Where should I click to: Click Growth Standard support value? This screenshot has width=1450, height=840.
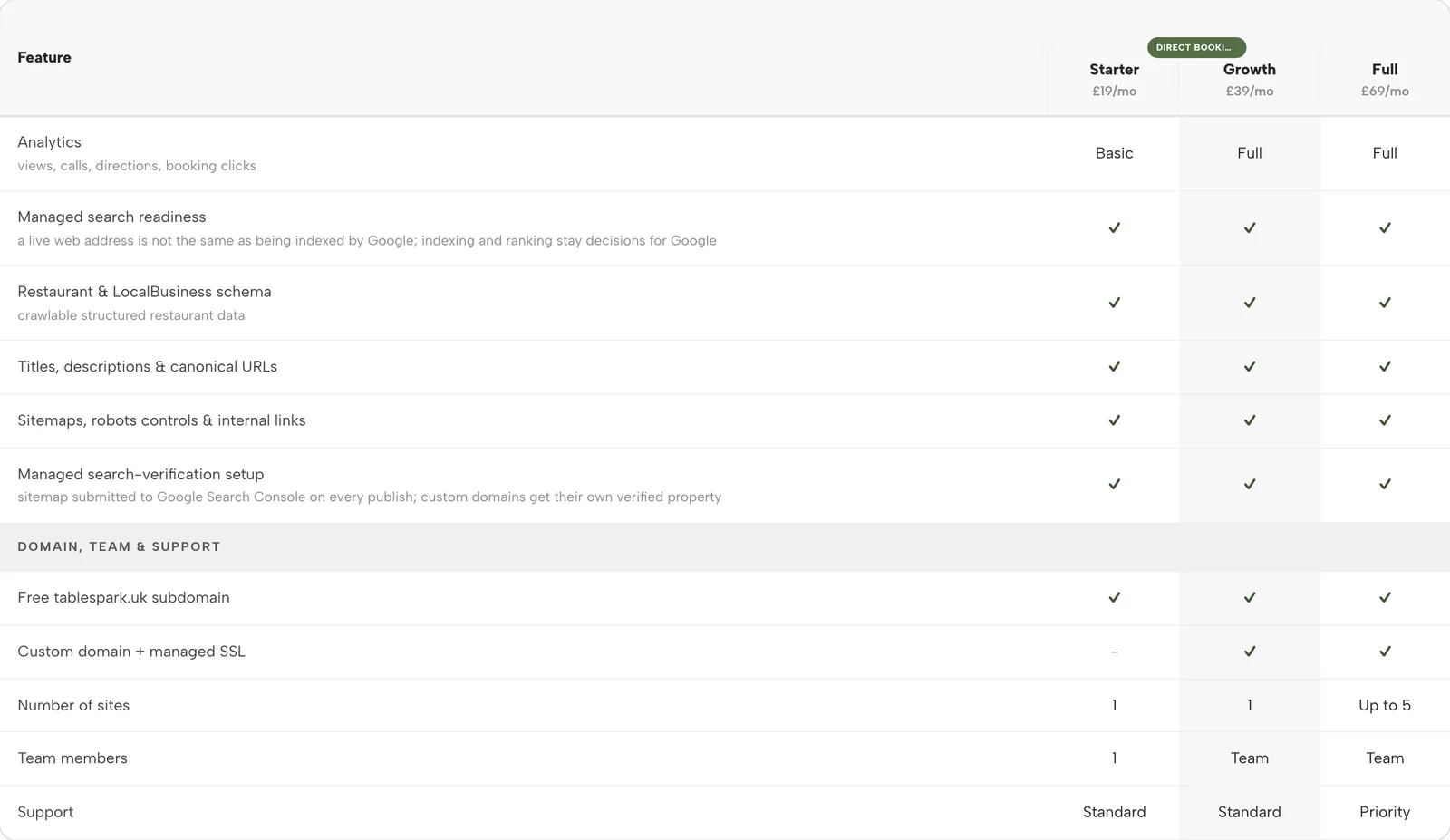(x=1249, y=812)
